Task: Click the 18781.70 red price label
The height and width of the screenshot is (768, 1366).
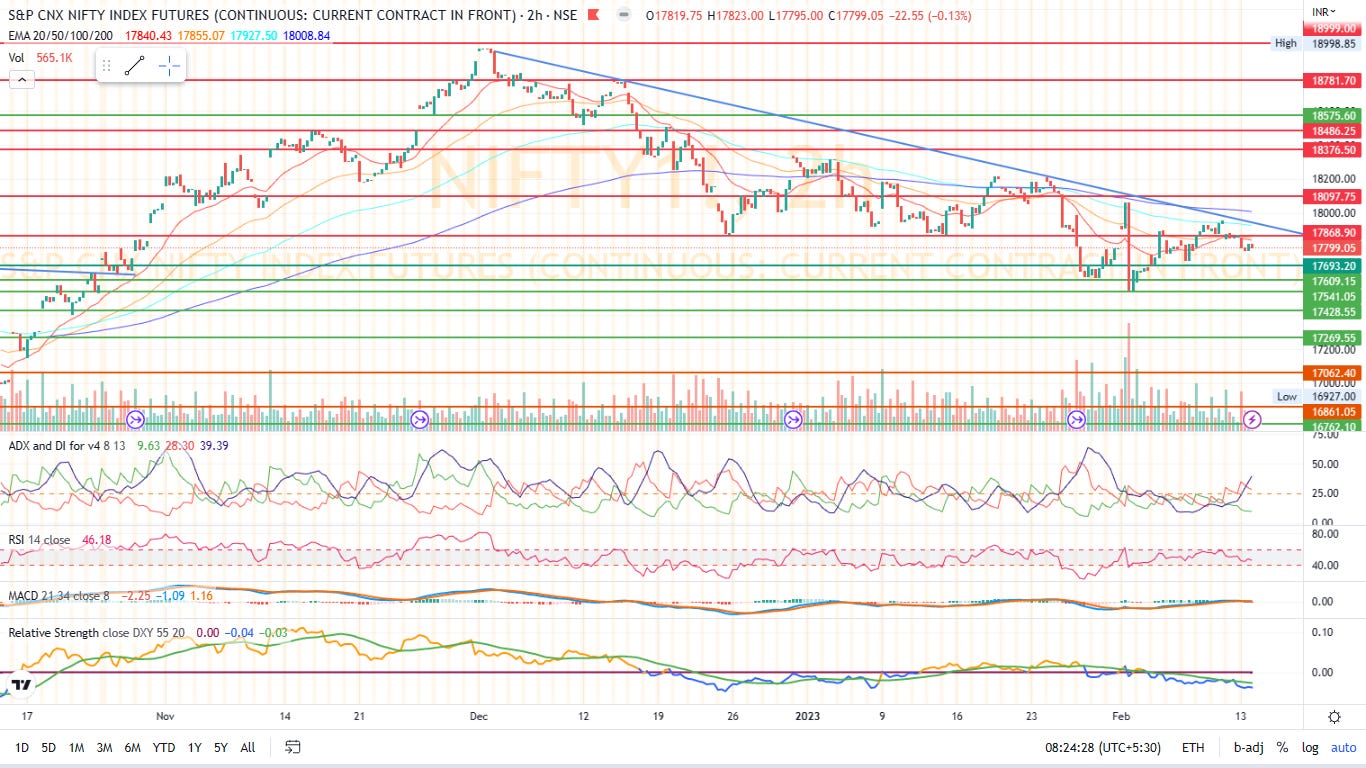Action: 1333,80
